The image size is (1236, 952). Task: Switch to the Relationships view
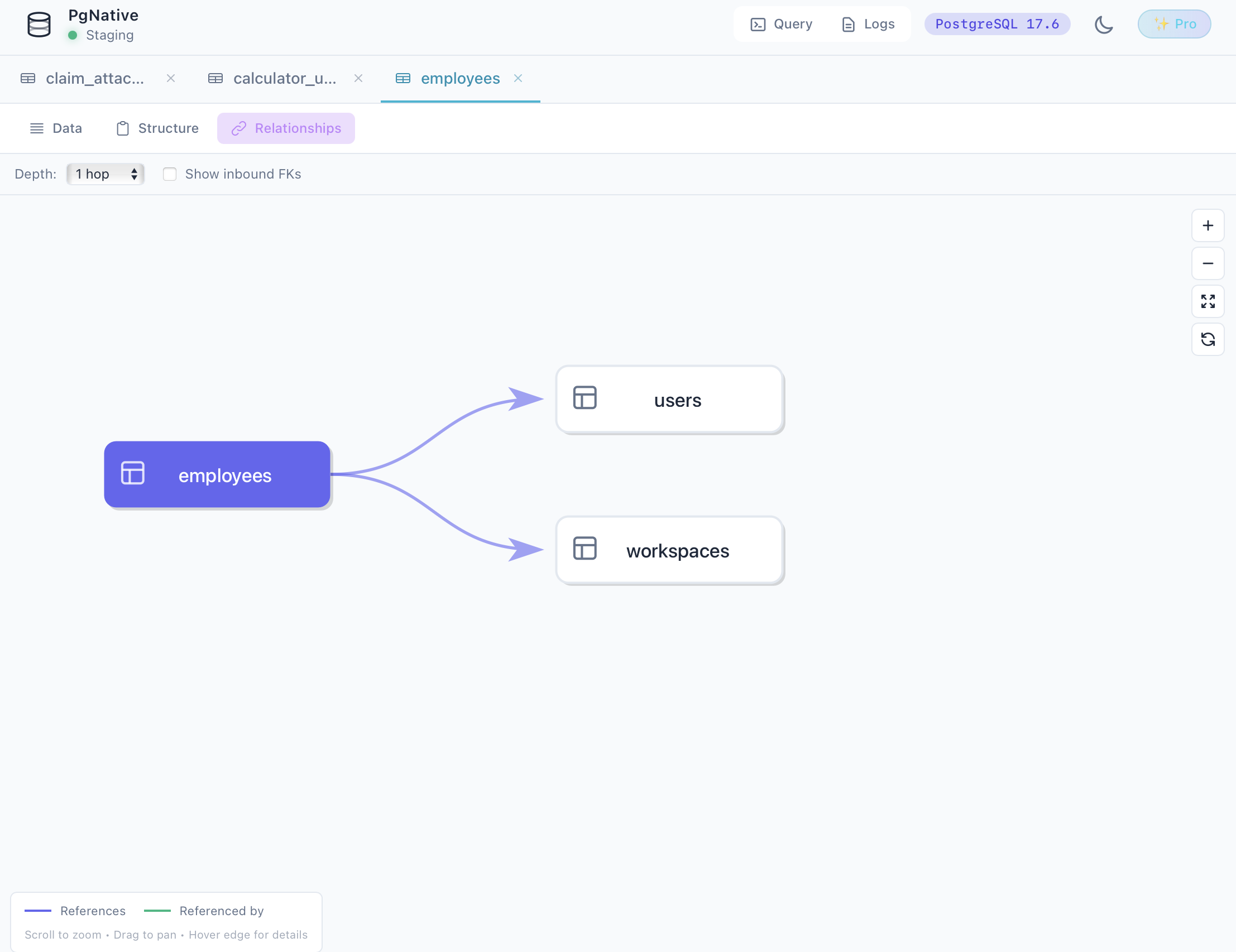pos(286,128)
